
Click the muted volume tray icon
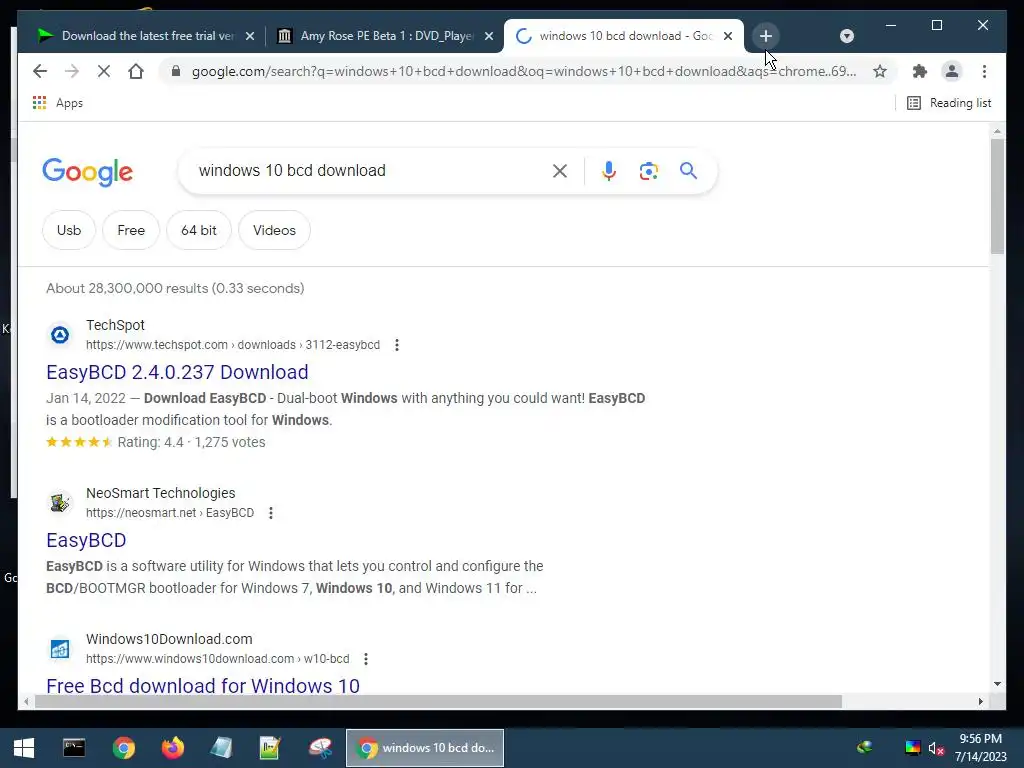[936, 748]
